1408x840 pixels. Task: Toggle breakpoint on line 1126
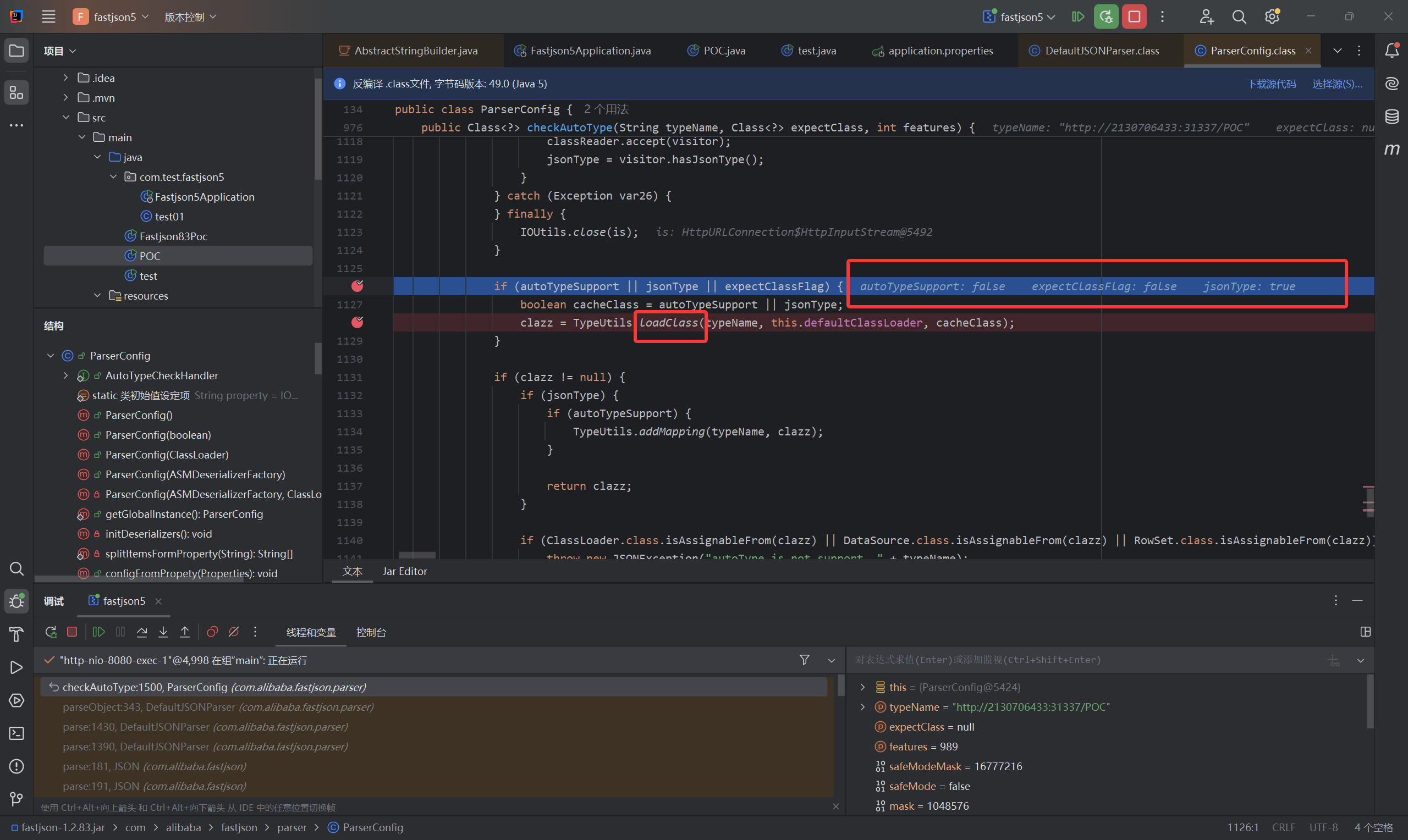(358, 286)
